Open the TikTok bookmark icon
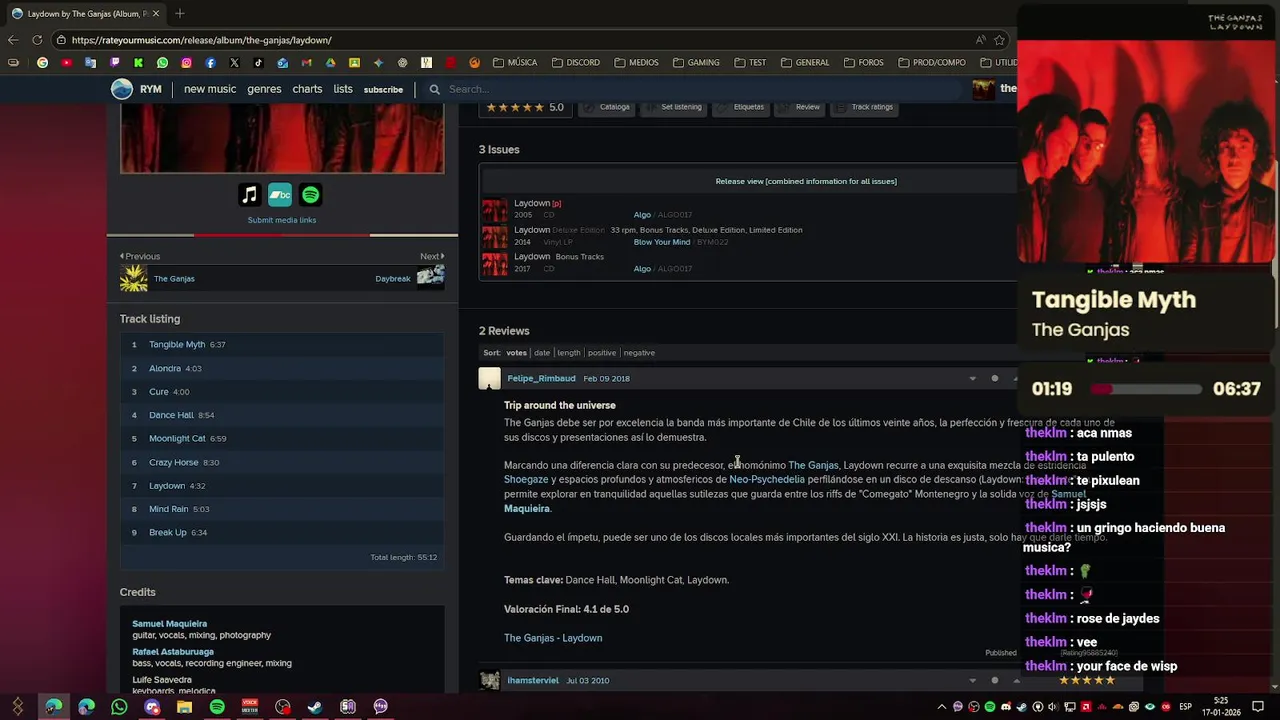The width and height of the screenshot is (1280, 720). (x=258, y=62)
